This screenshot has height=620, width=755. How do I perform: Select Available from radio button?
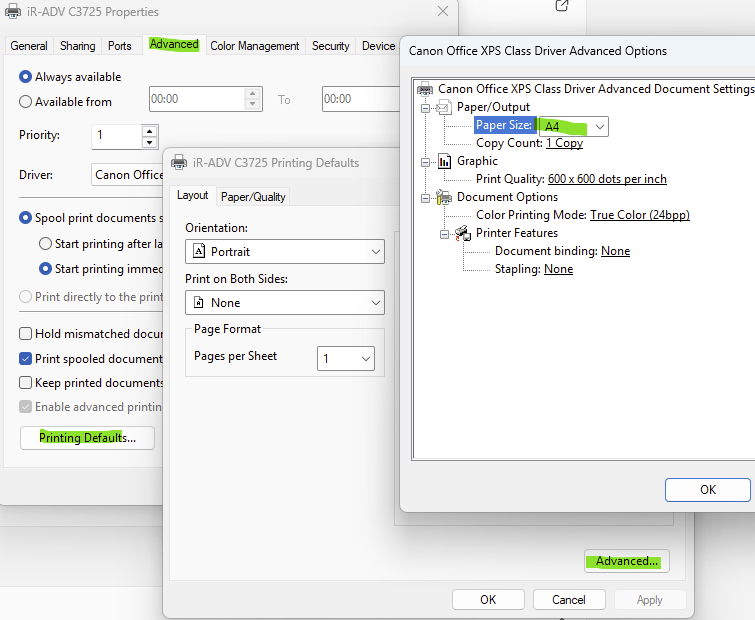25,102
